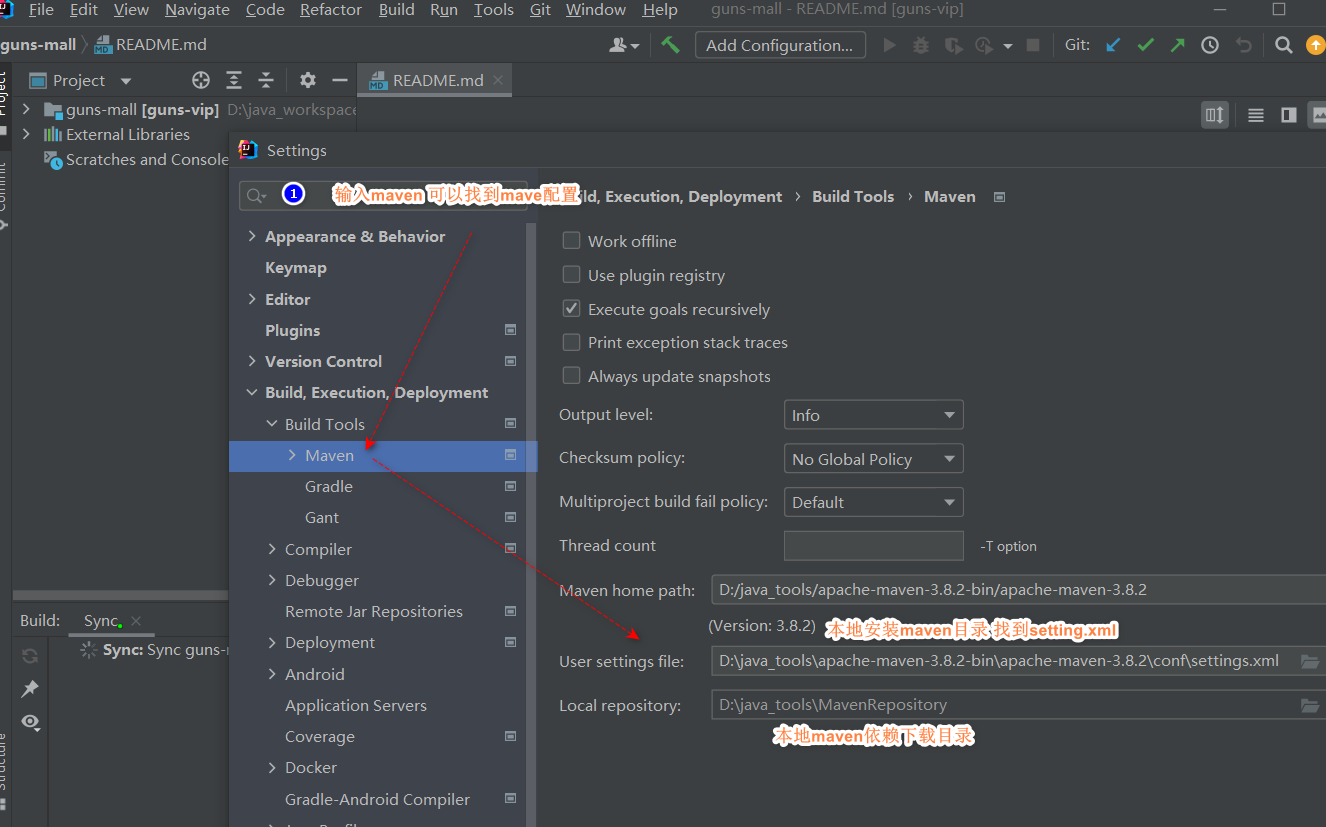1326x827 pixels.
Task: Switch to editor and preview split icon
Action: (x=1289, y=115)
